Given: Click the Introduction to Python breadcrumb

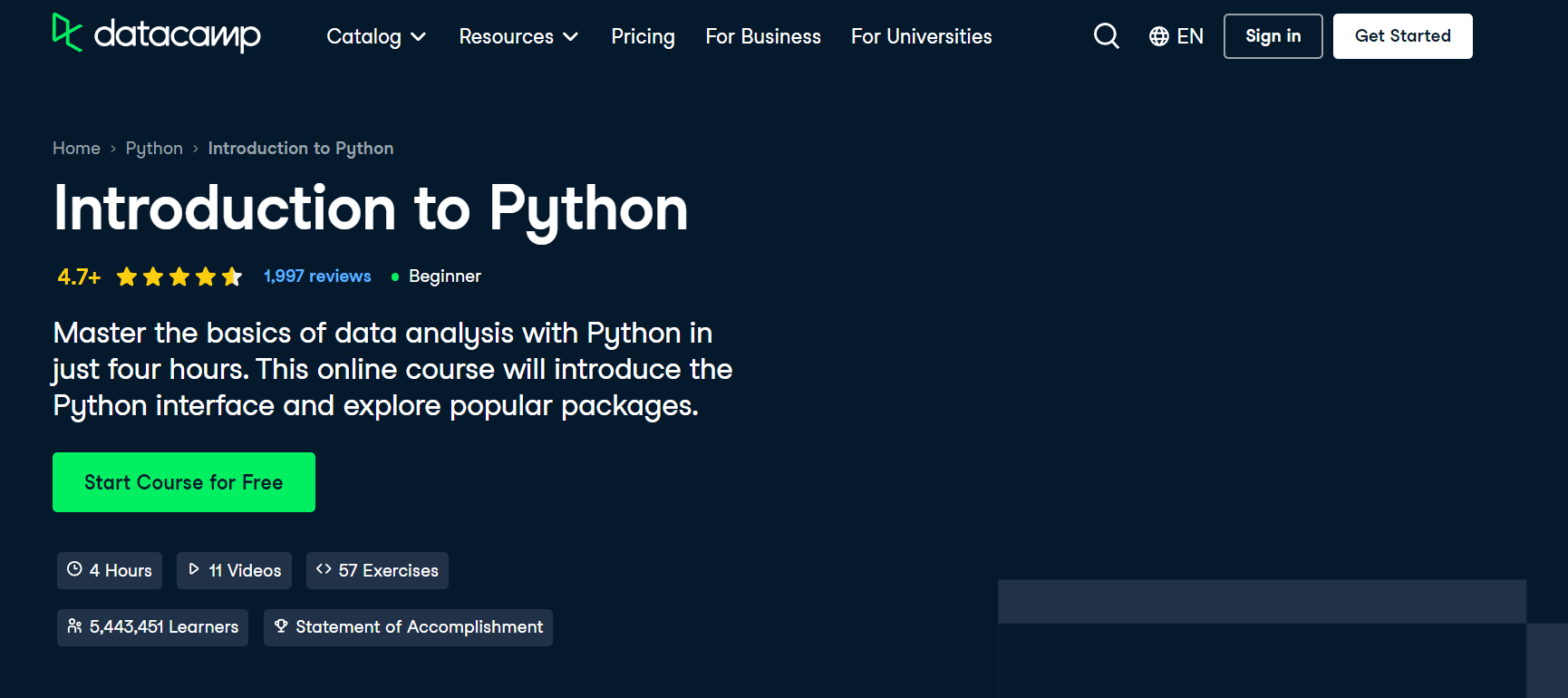Looking at the screenshot, I should 301,149.
